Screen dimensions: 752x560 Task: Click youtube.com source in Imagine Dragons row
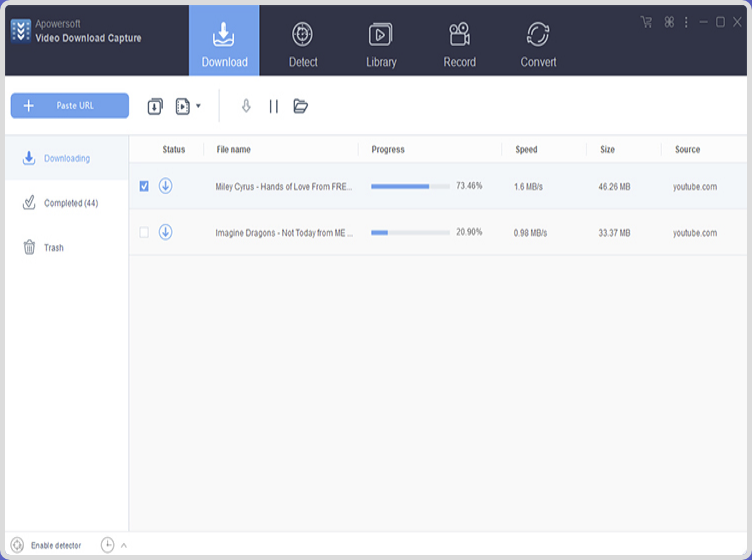[x=695, y=233]
